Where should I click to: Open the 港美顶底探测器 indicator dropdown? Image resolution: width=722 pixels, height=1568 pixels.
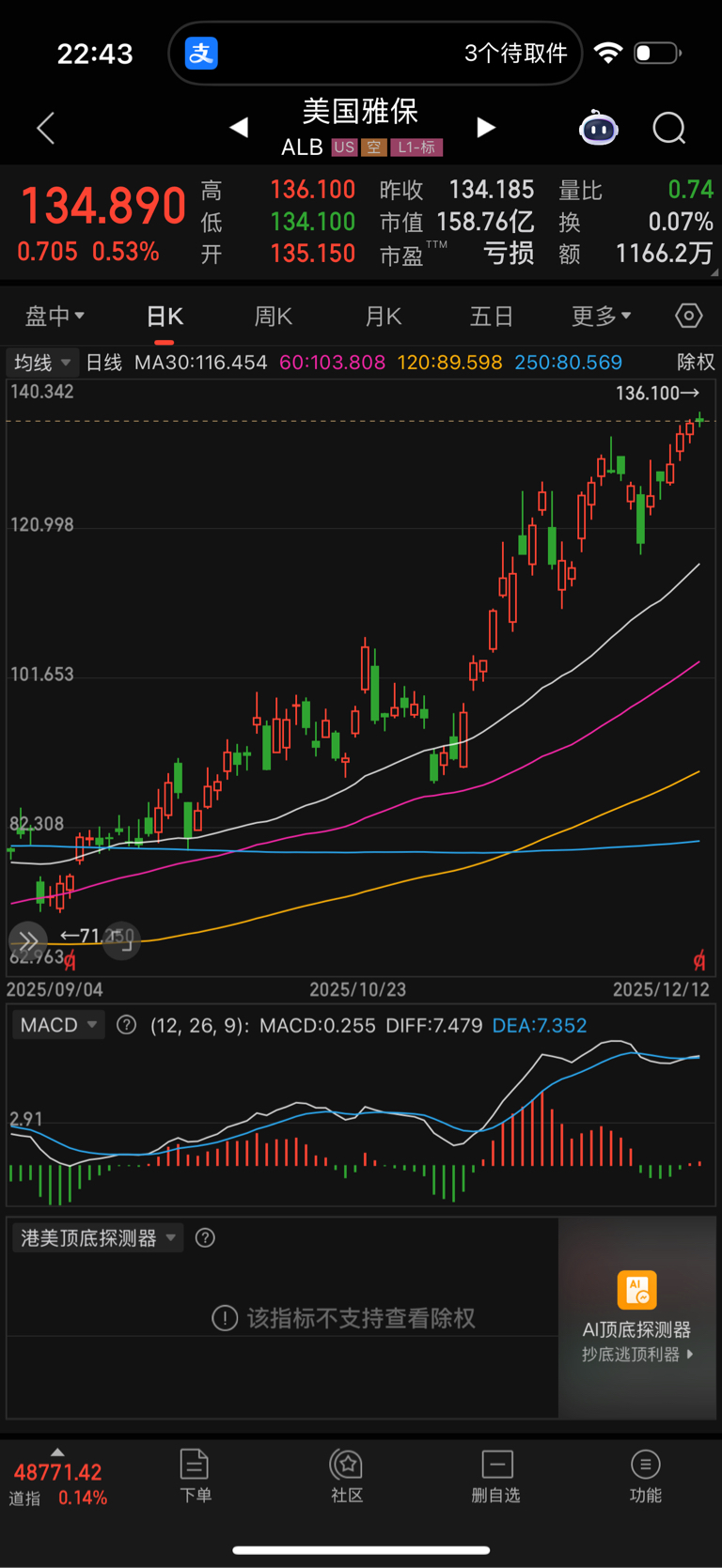[x=98, y=1238]
